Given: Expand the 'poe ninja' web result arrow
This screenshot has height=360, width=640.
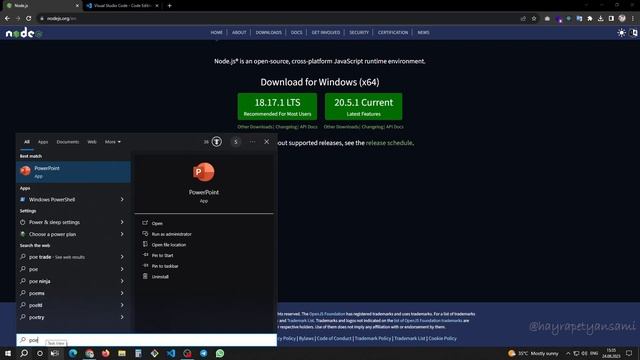Looking at the screenshot, I should (122, 281).
